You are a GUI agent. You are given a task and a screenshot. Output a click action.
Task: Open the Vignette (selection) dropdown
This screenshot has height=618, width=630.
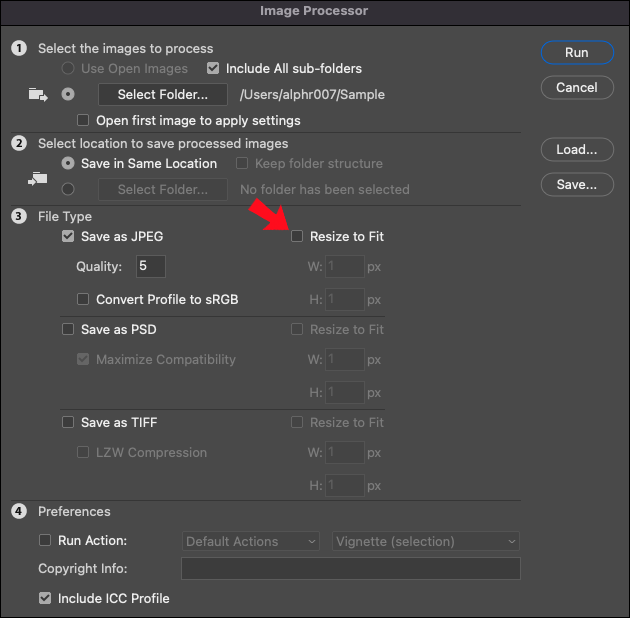[425, 541]
